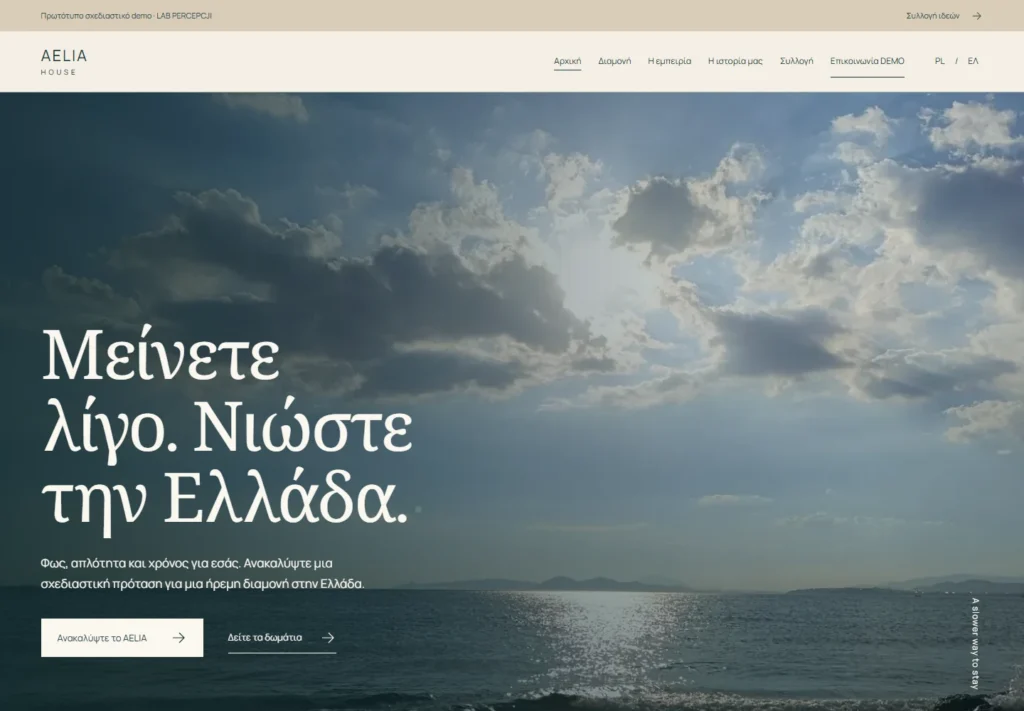Open Η εμπειρία in navigation
This screenshot has width=1024, height=711.
(669, 61)
